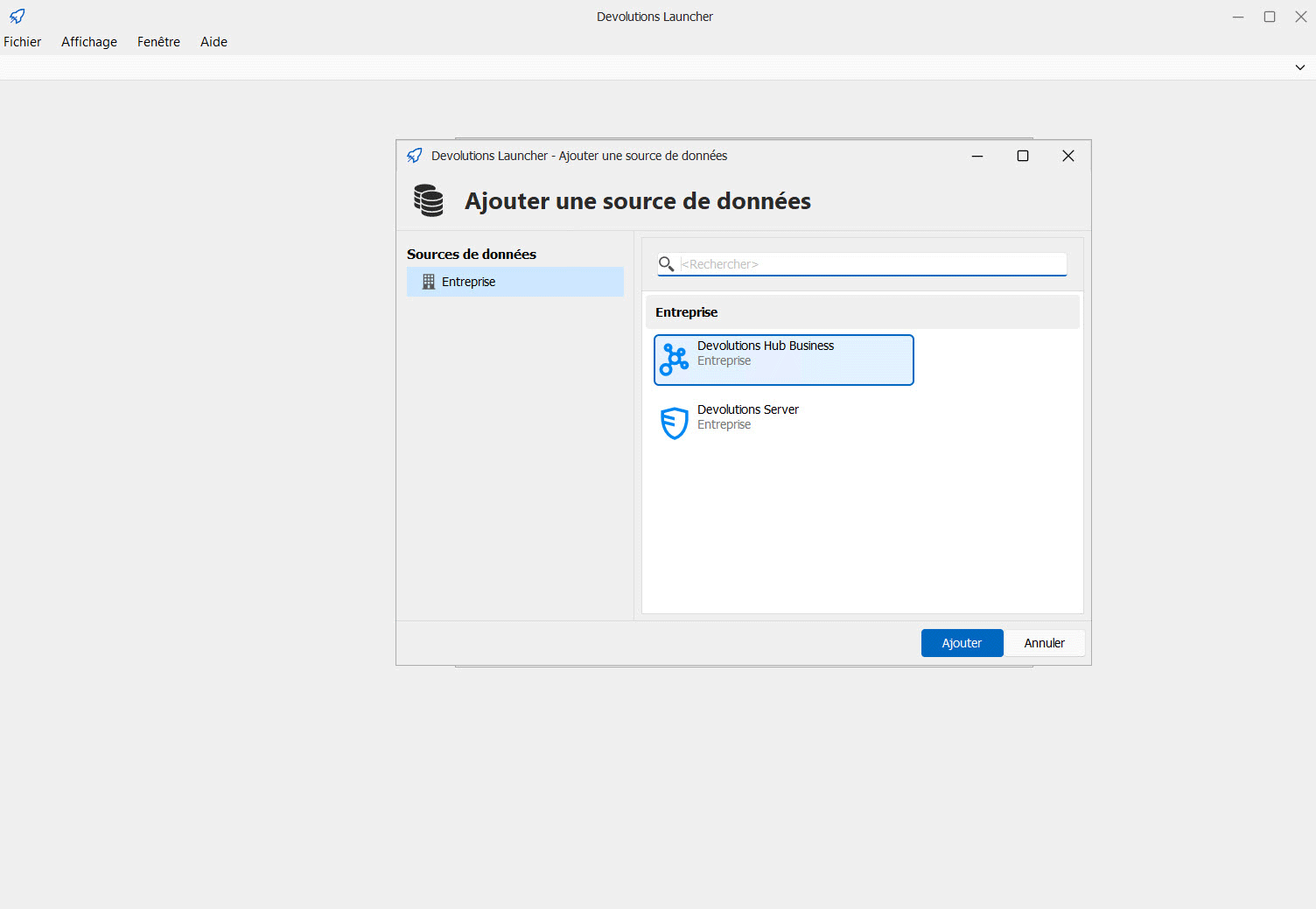Image resolution: width=1316 pixels, height=909 pixels.
Task: Maximize the main Devolutions Launcher window
Action: (x=1270, y=17)
